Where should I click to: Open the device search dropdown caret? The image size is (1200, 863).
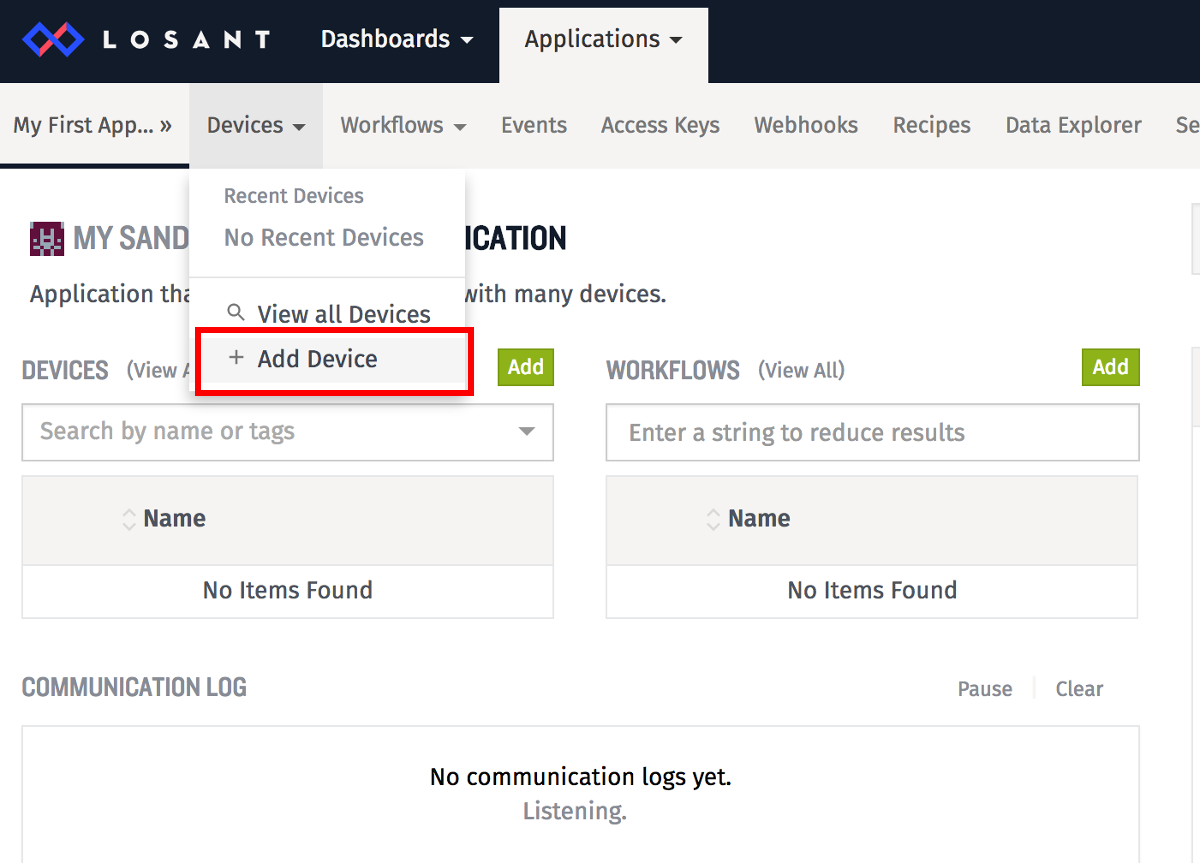(527, 432)
